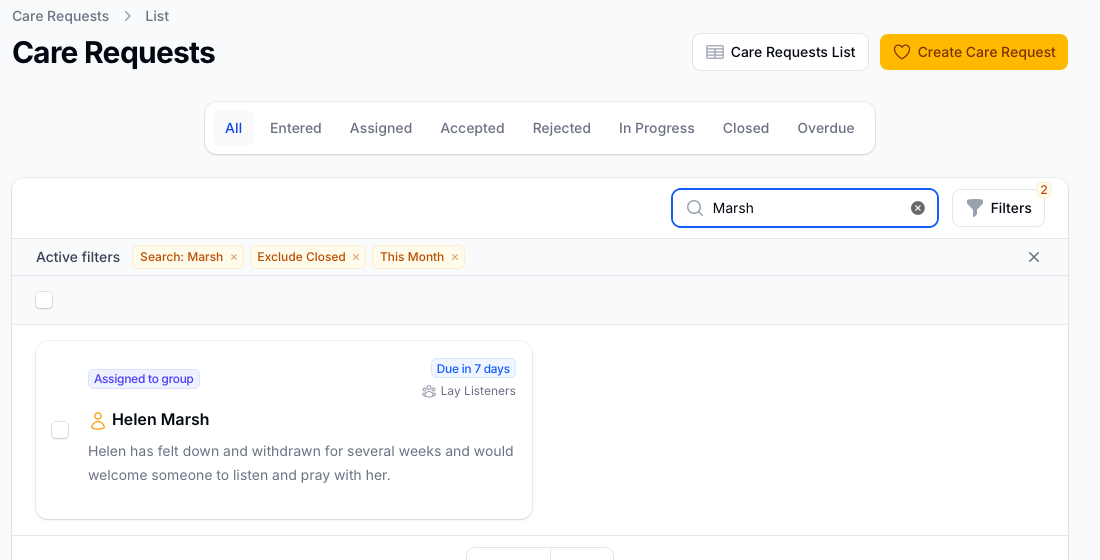Clear the search text with the x icon

coord(918,208)
